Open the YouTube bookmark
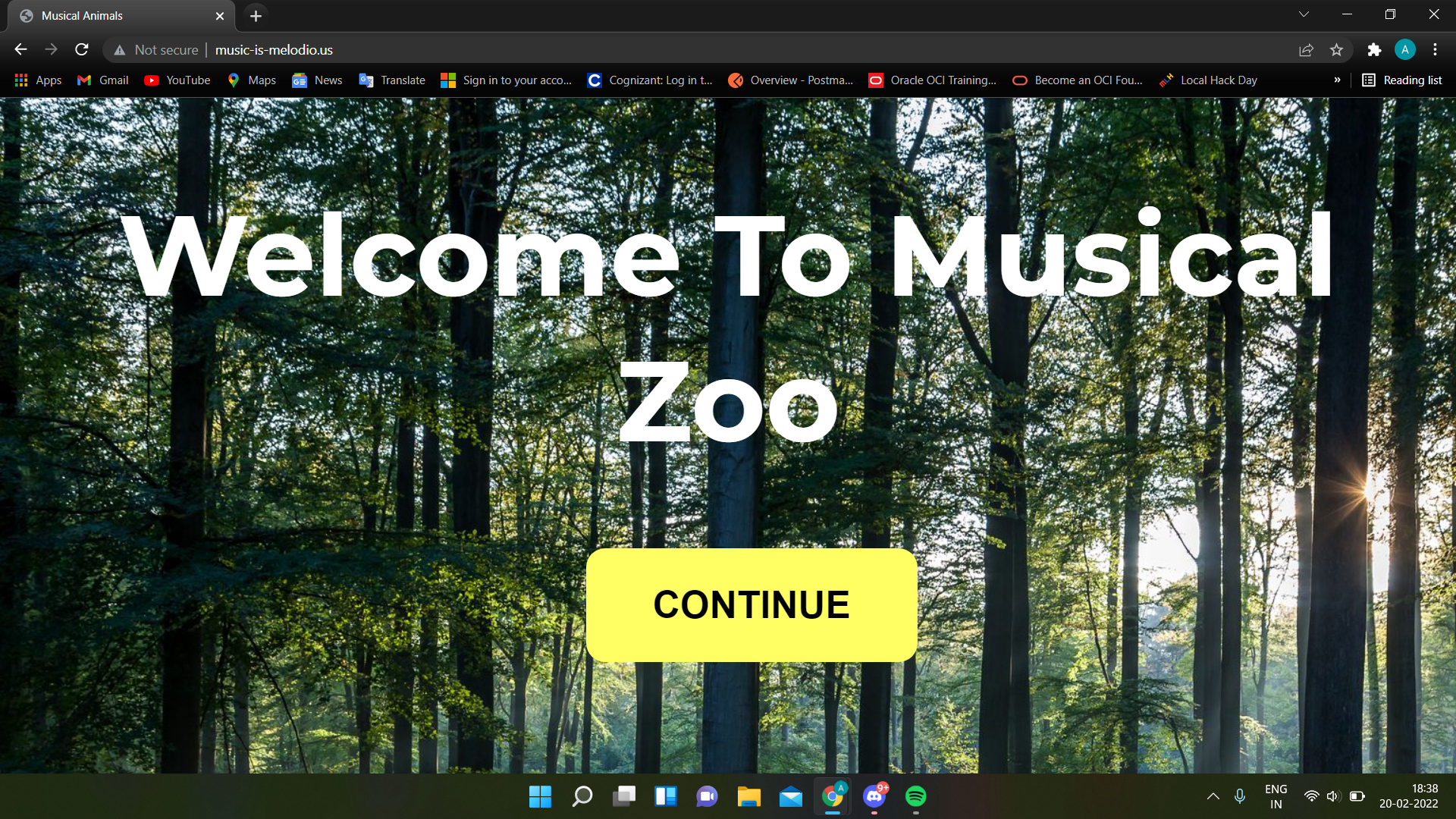Screen dimensions: 1456x819 click(x=177, y=80)
